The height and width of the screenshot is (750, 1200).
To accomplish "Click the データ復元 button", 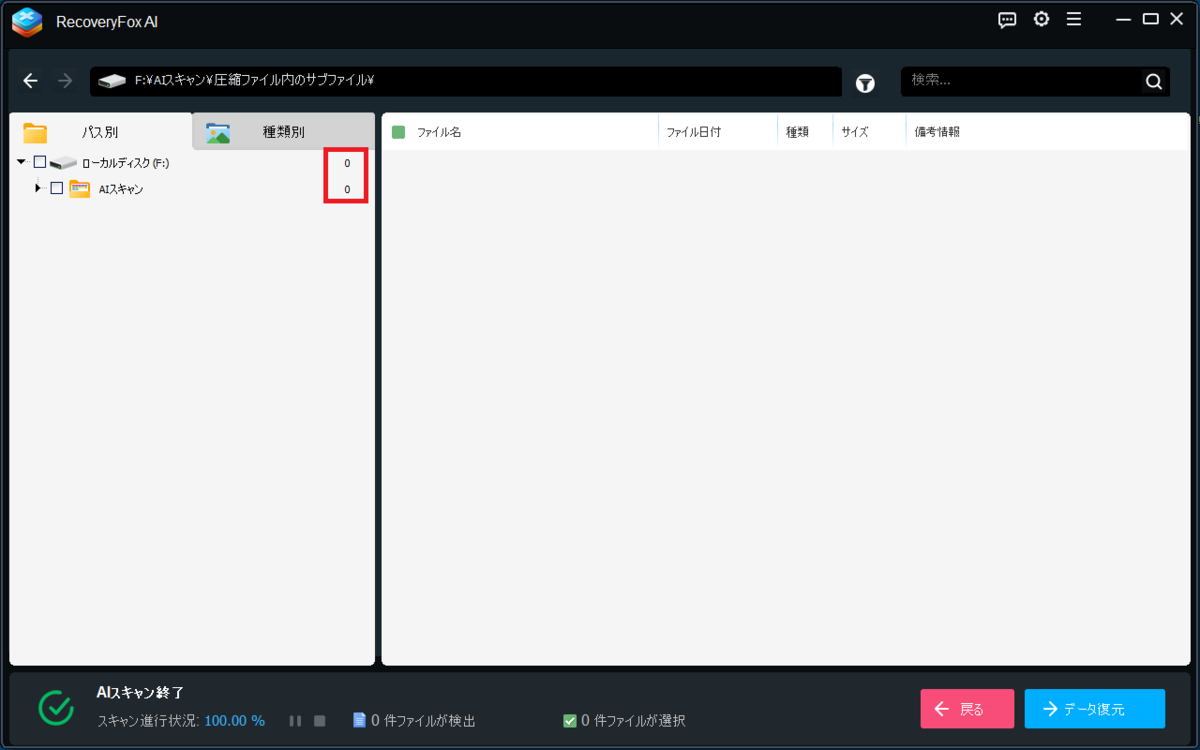I will click(x=1095, y=709).
